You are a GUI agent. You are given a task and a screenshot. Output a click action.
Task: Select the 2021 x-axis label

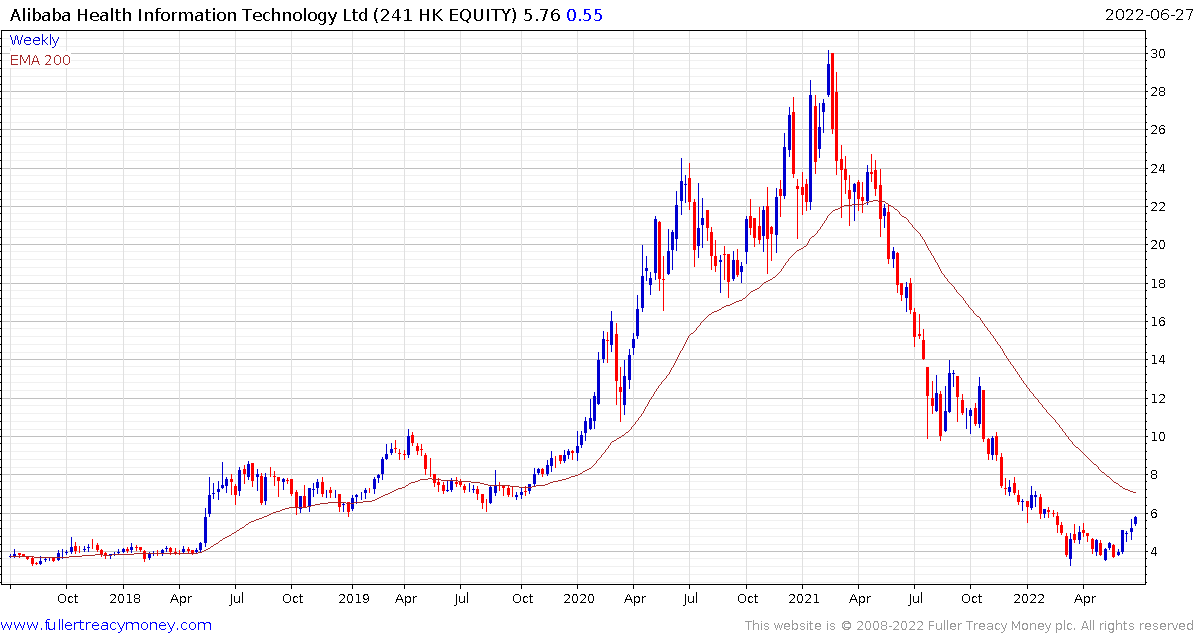[x=806, y=598]
